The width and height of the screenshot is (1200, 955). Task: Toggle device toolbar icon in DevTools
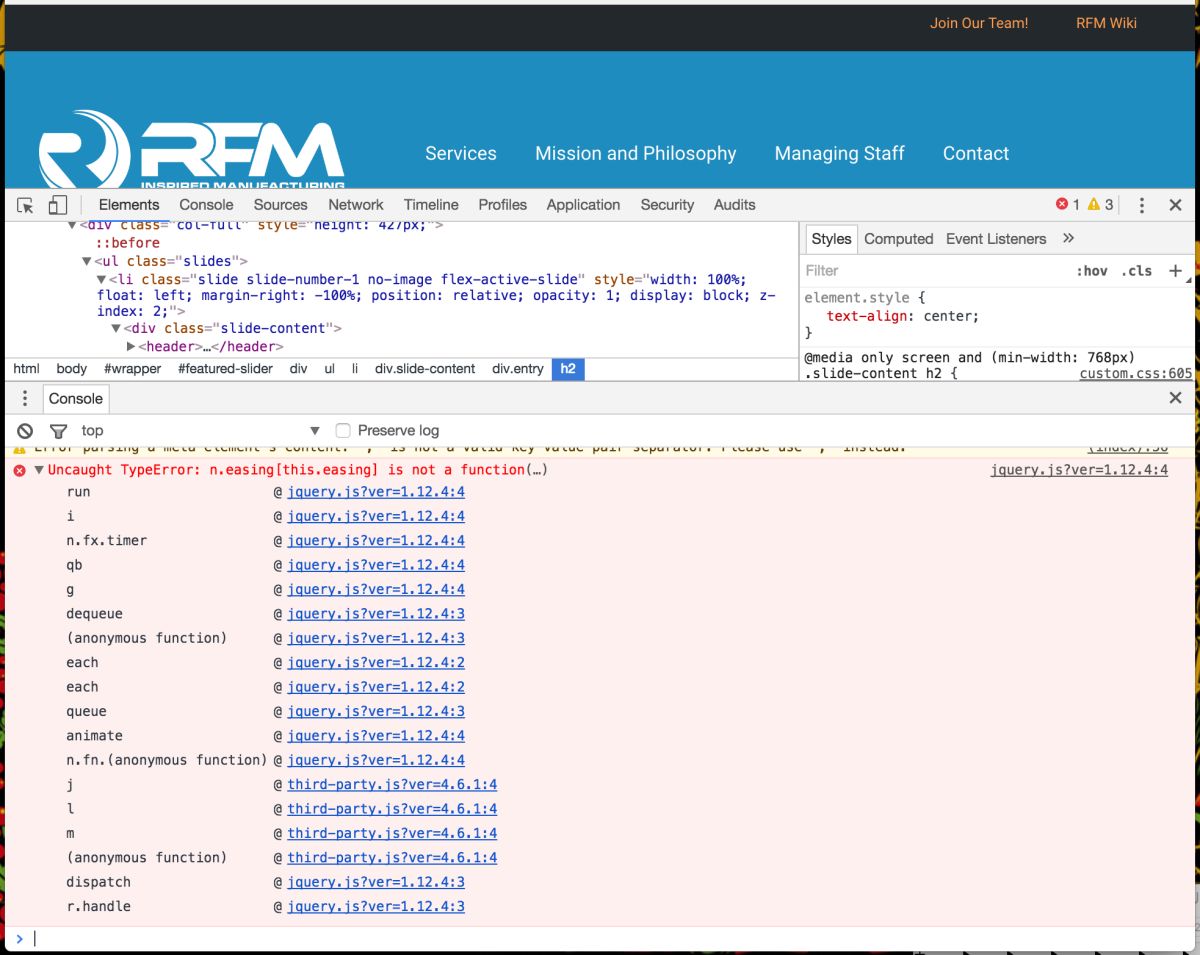[58, 205]
